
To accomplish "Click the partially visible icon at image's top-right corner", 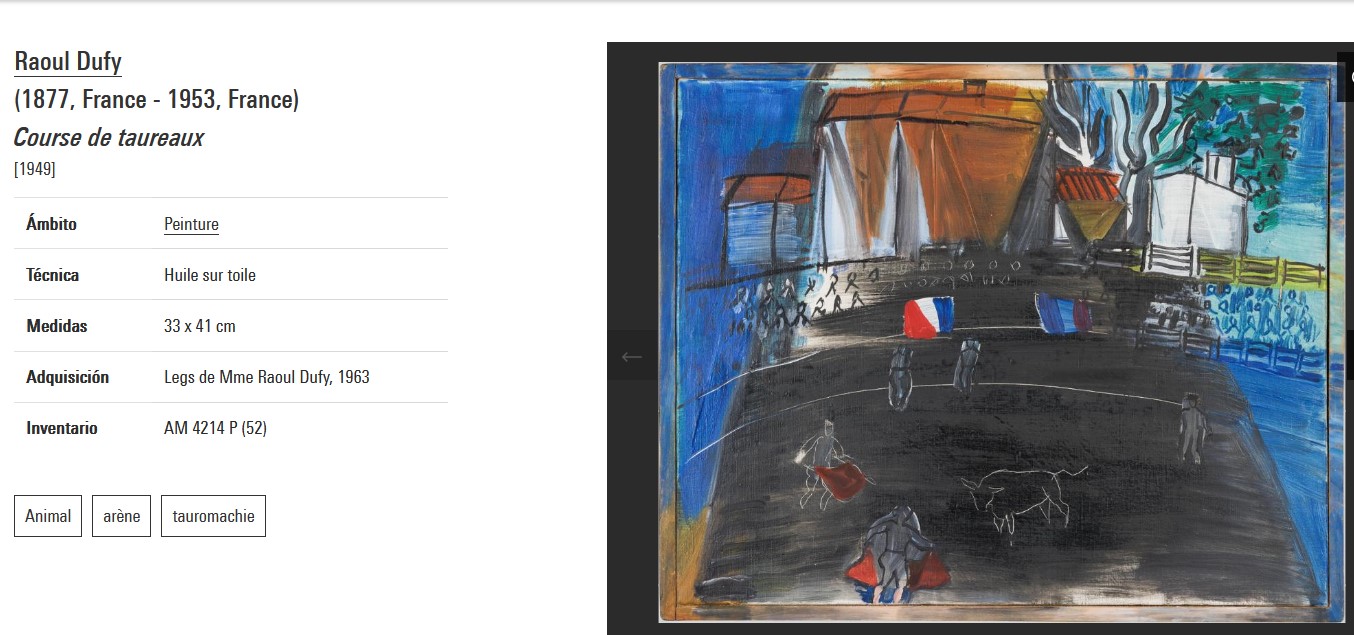I will click(1345, 76).
